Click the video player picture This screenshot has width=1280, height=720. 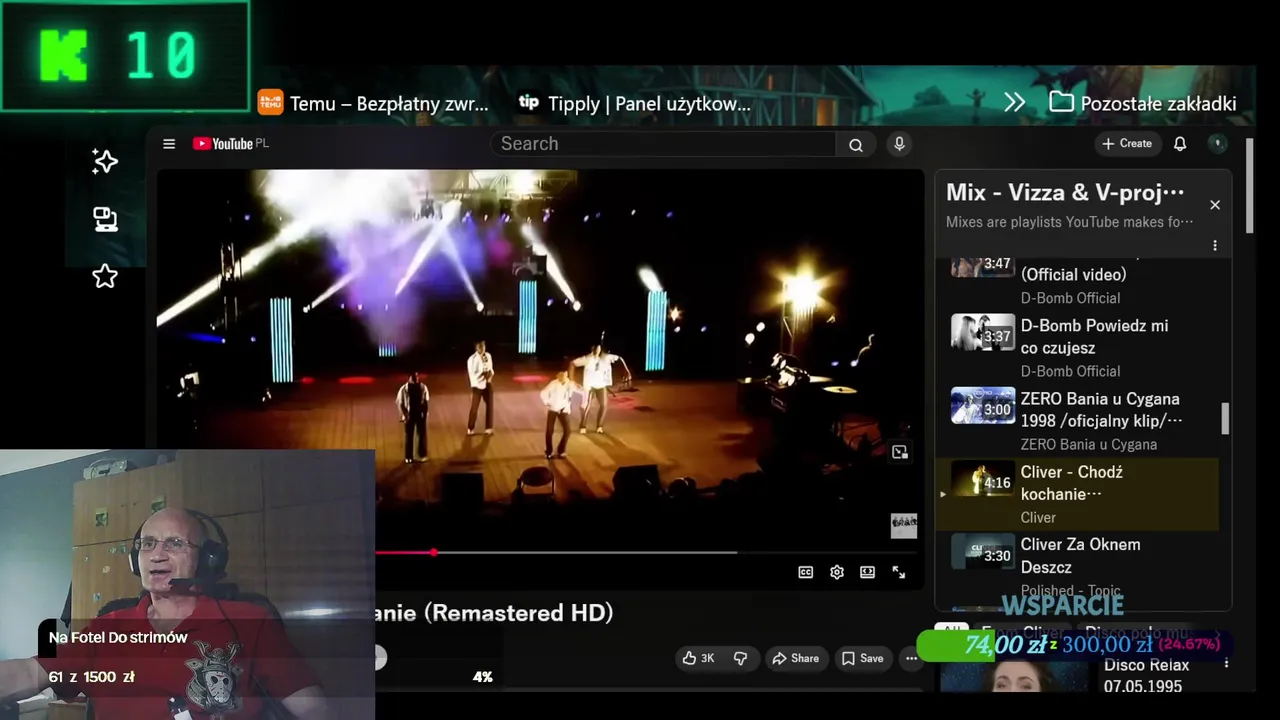pyautogui.click(x=540, y=360)
